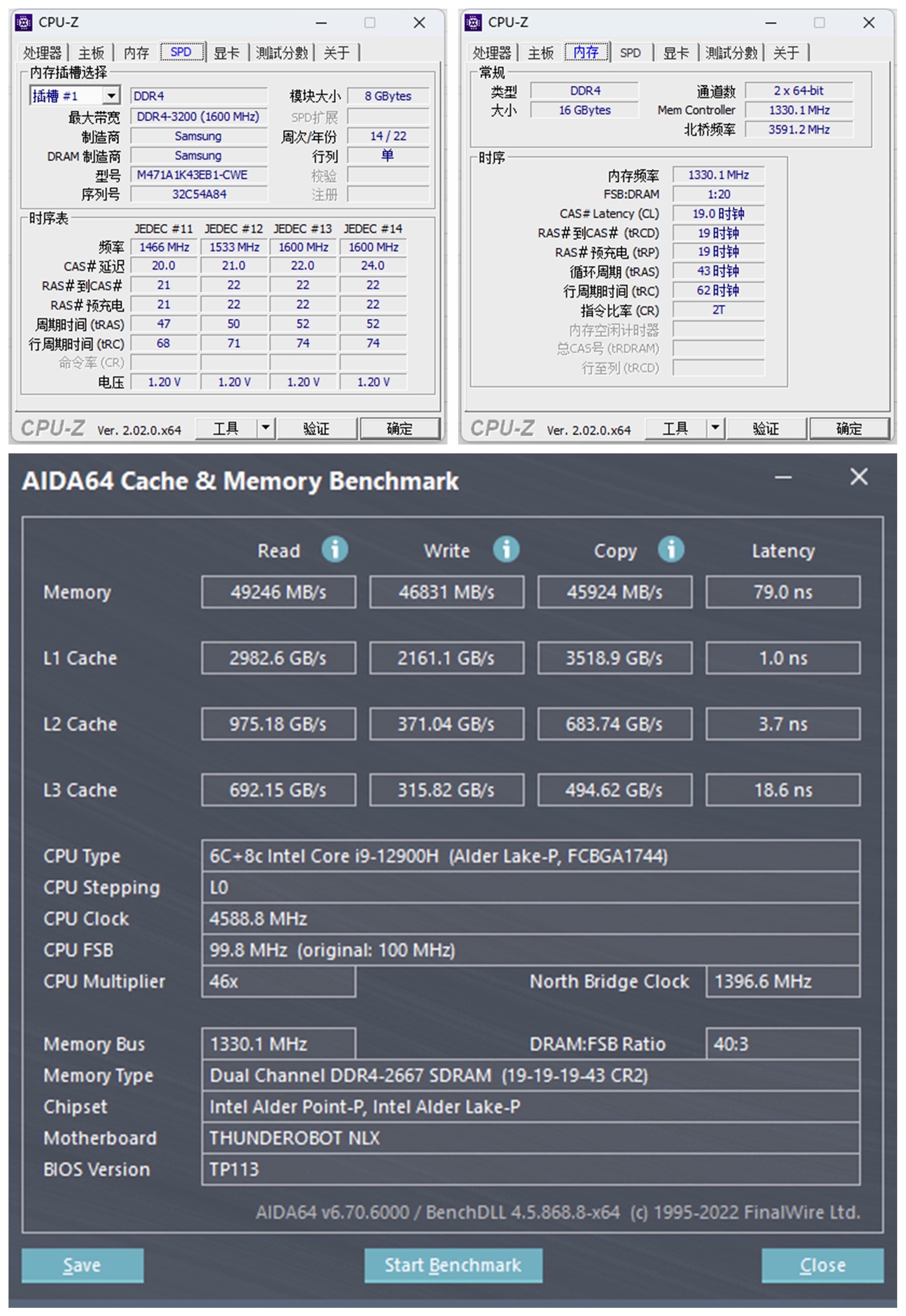Close AIDA64 window with X icon

tap(858, 477)
